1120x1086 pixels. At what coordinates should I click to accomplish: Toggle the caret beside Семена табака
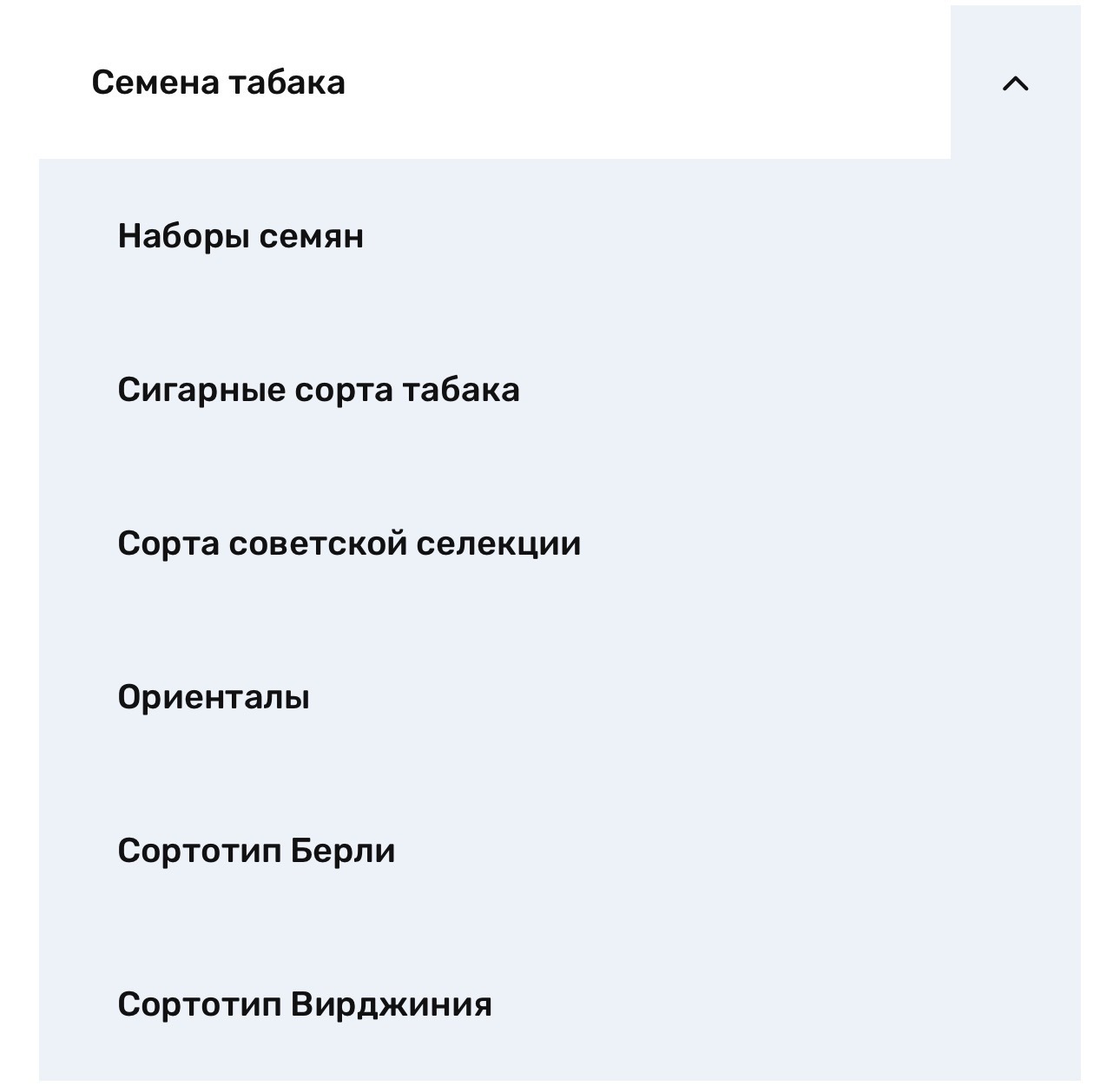[x=1015, y=83]
